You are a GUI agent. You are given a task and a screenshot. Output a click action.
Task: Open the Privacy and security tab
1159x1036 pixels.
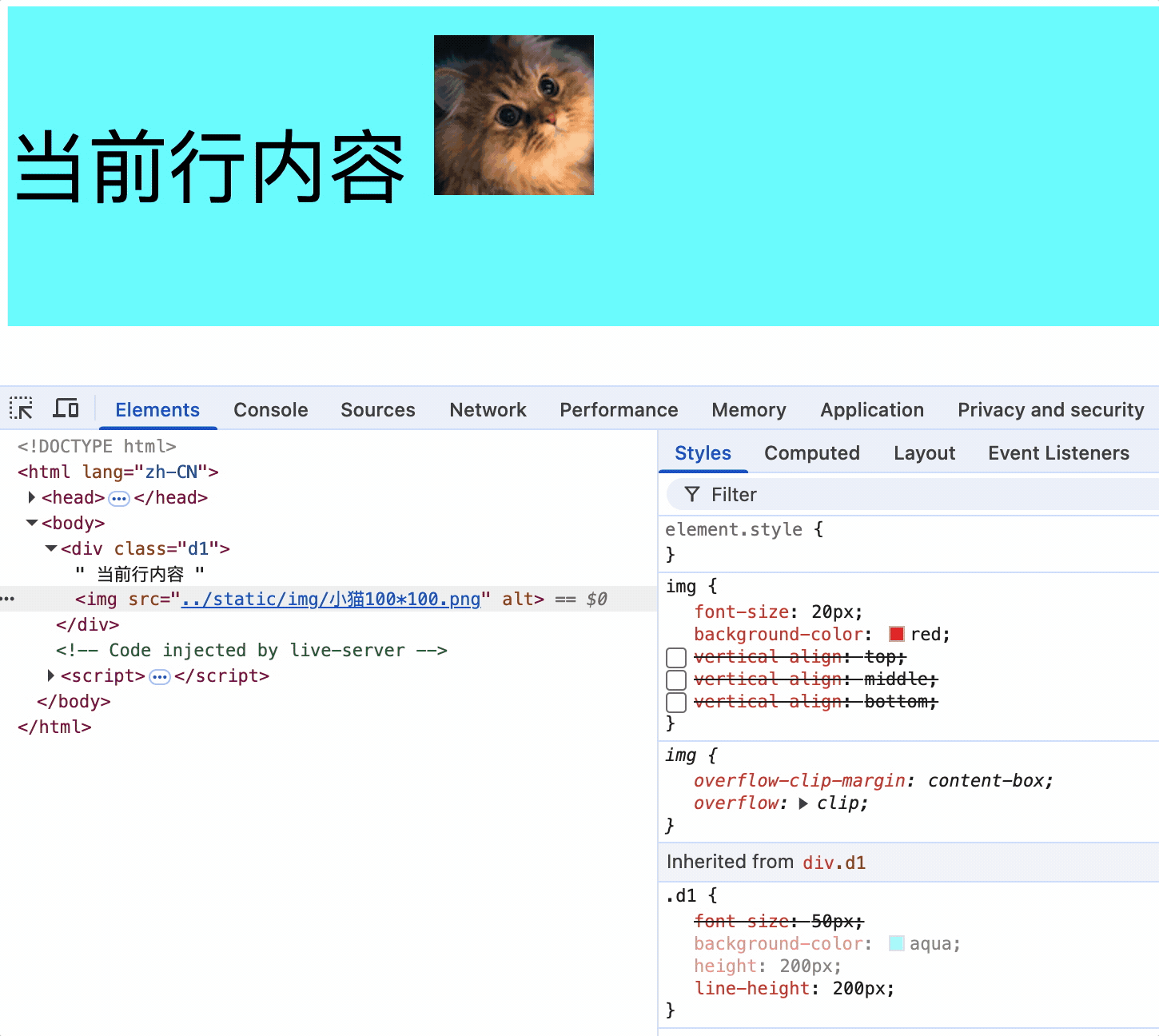1051,410
